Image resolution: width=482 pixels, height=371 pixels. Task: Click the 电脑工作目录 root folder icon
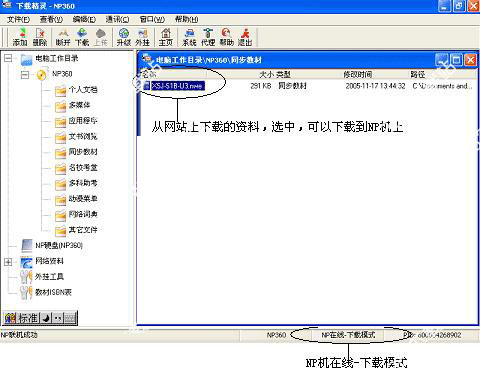(x=26, y=59)
